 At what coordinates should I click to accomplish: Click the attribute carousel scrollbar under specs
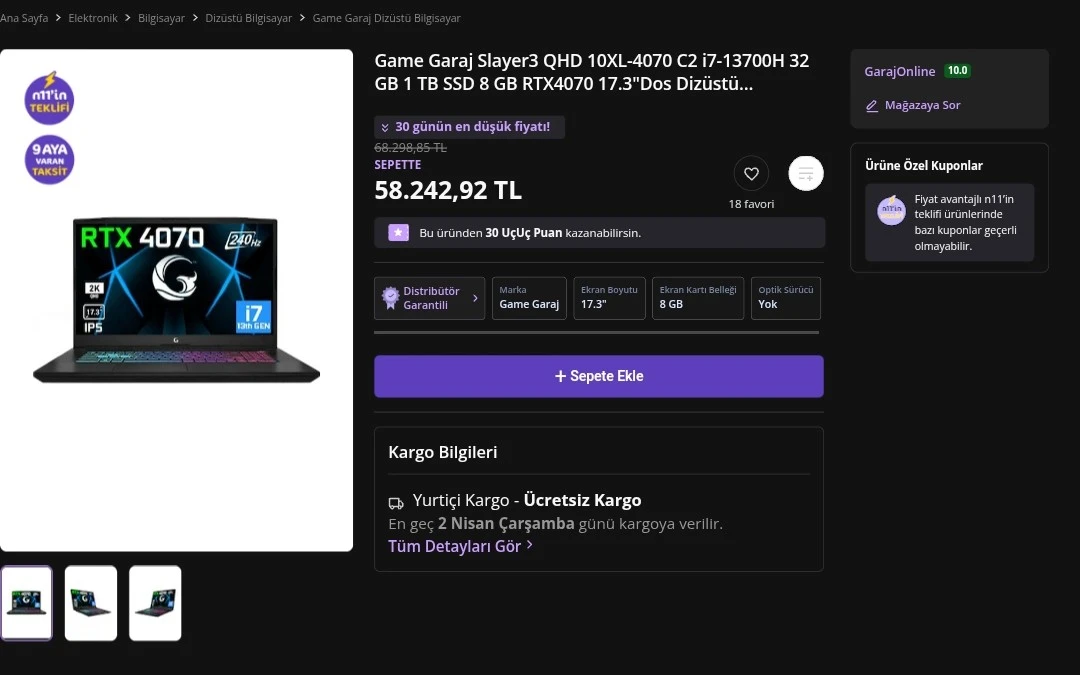[596, 333]
